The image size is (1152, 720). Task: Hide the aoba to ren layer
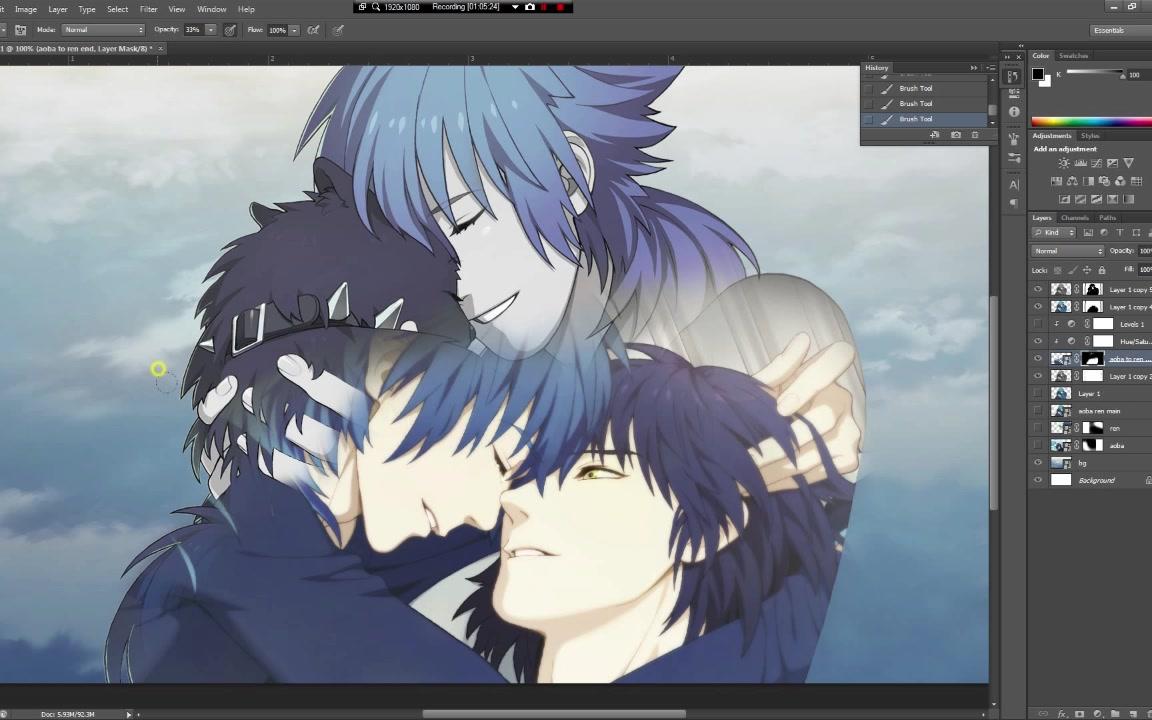point(1038,359)
